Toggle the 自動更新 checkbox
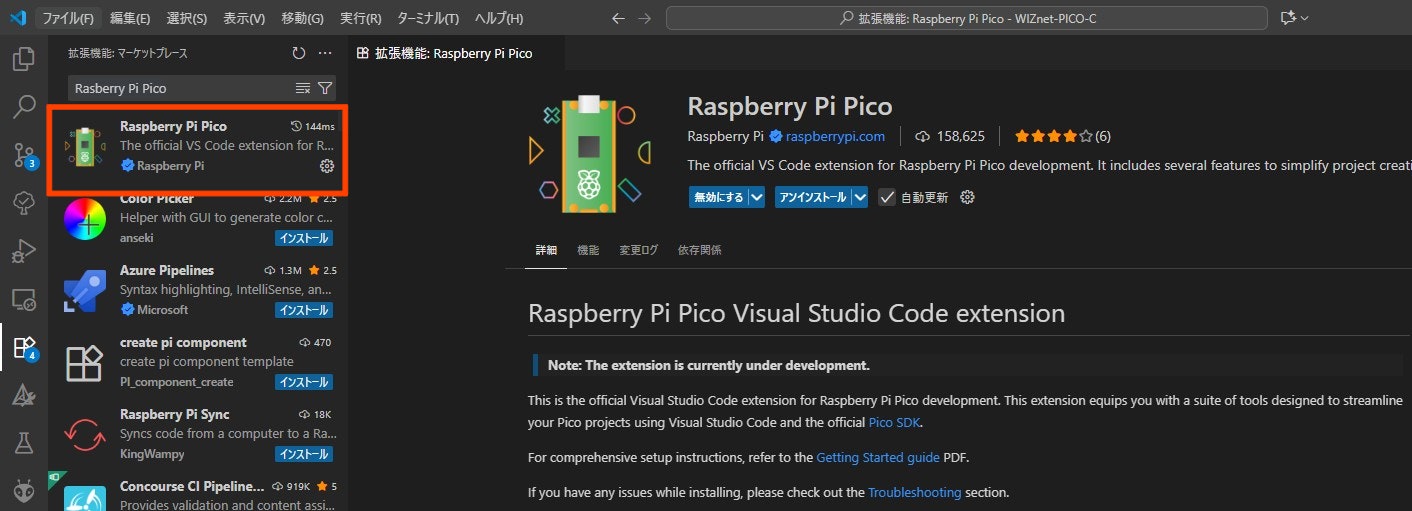 click(x=886, y=197)
